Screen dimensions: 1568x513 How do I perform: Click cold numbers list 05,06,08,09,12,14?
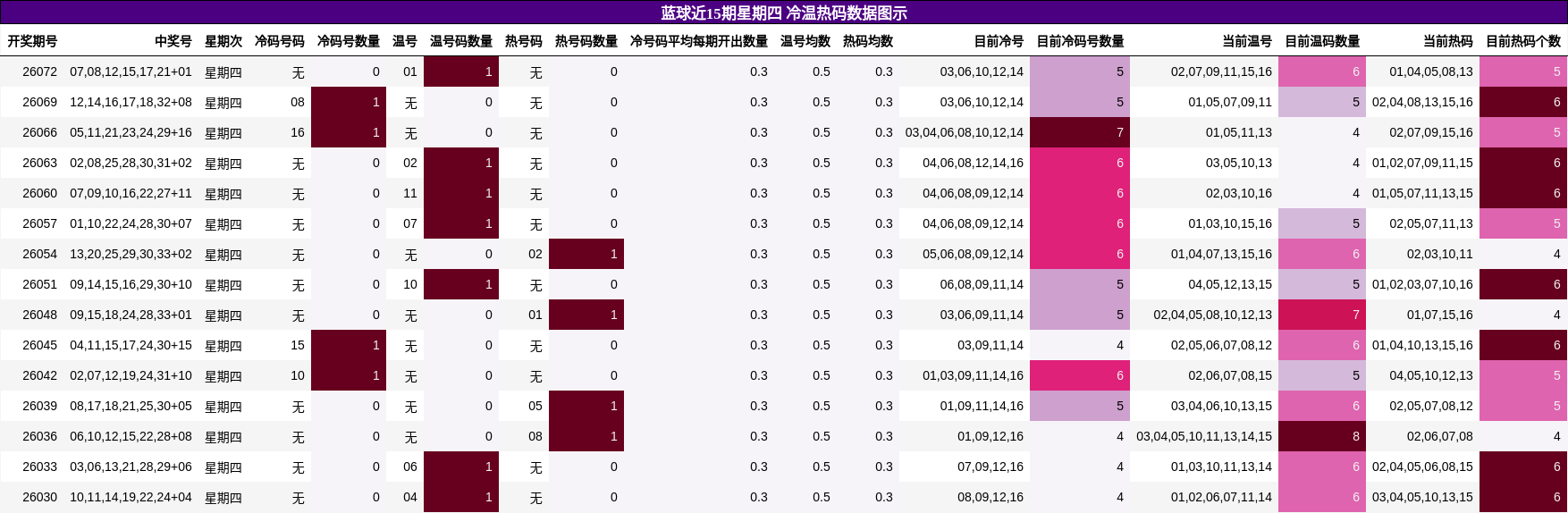pyautogui.click(x=973, y=254)
